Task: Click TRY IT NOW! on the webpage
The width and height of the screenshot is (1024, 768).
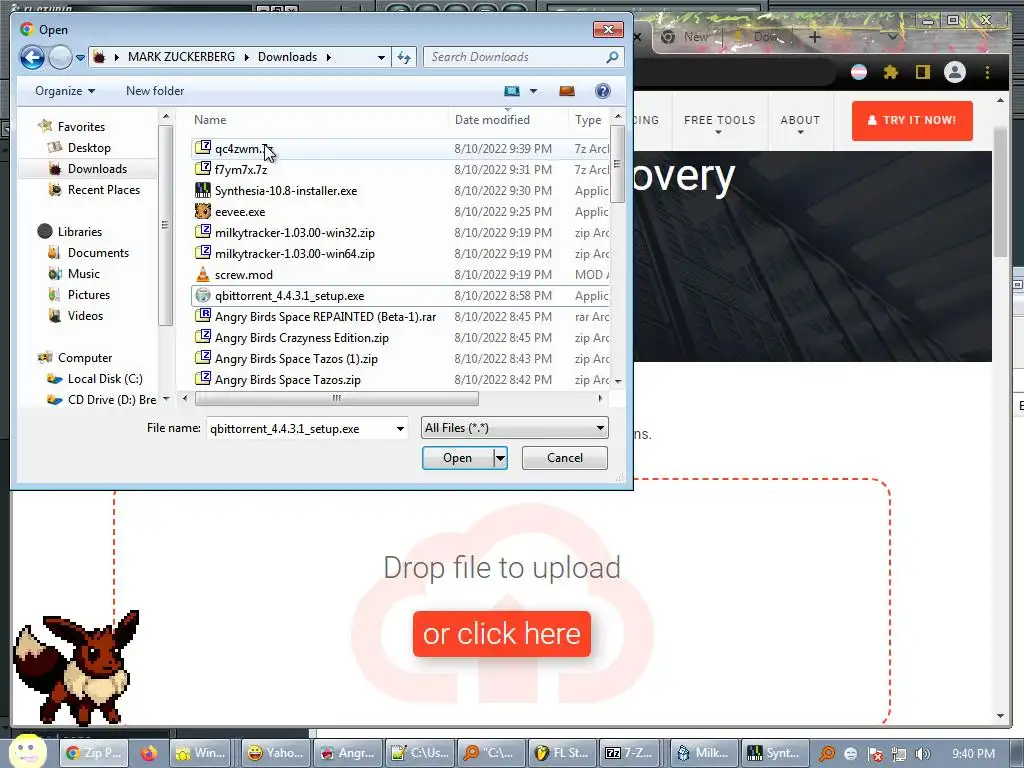Action: click(x=912, y=120)
